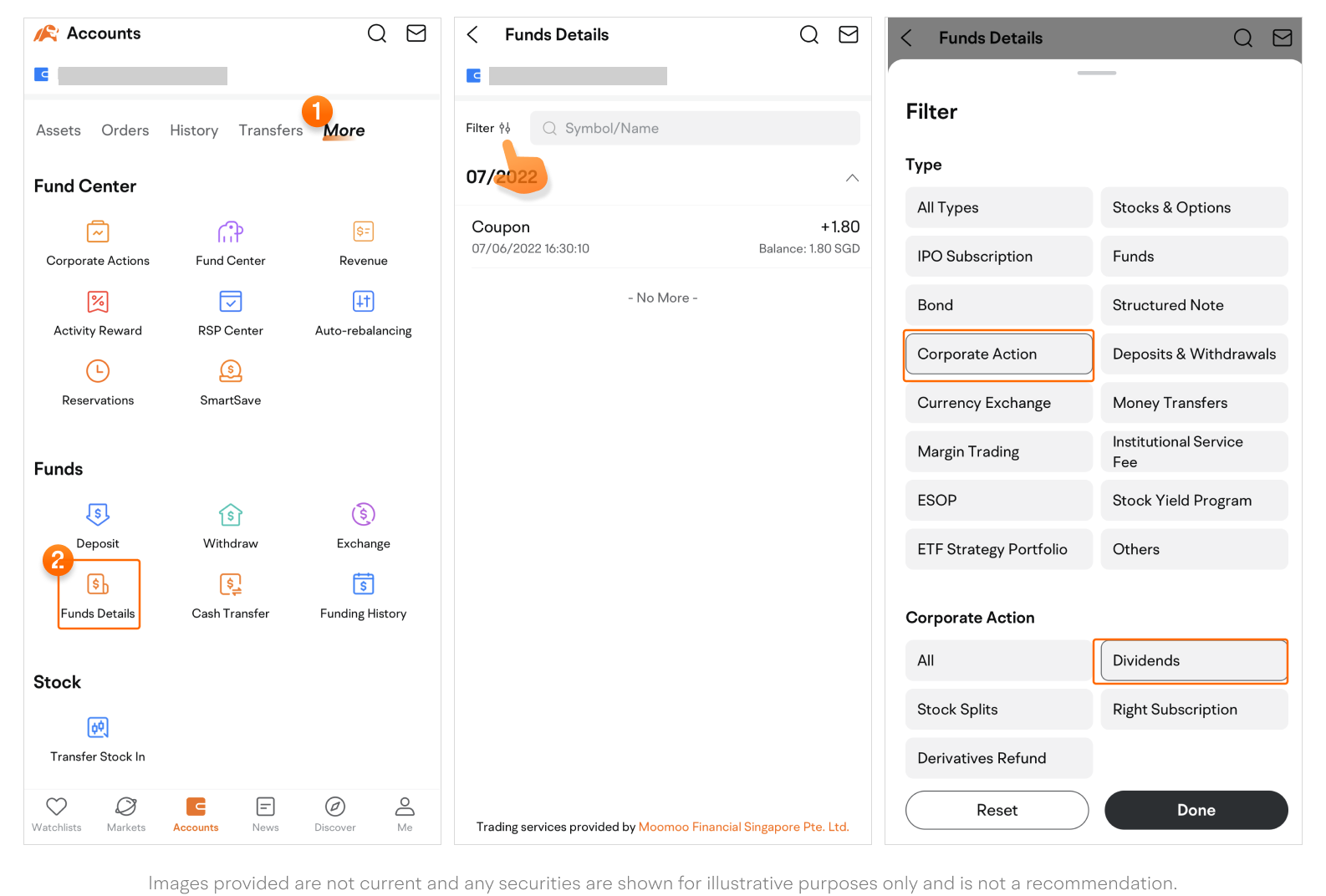Open the Markets bottom navigation tab
This screenshot has height=896, width=1326.
(x=126, y=813)
